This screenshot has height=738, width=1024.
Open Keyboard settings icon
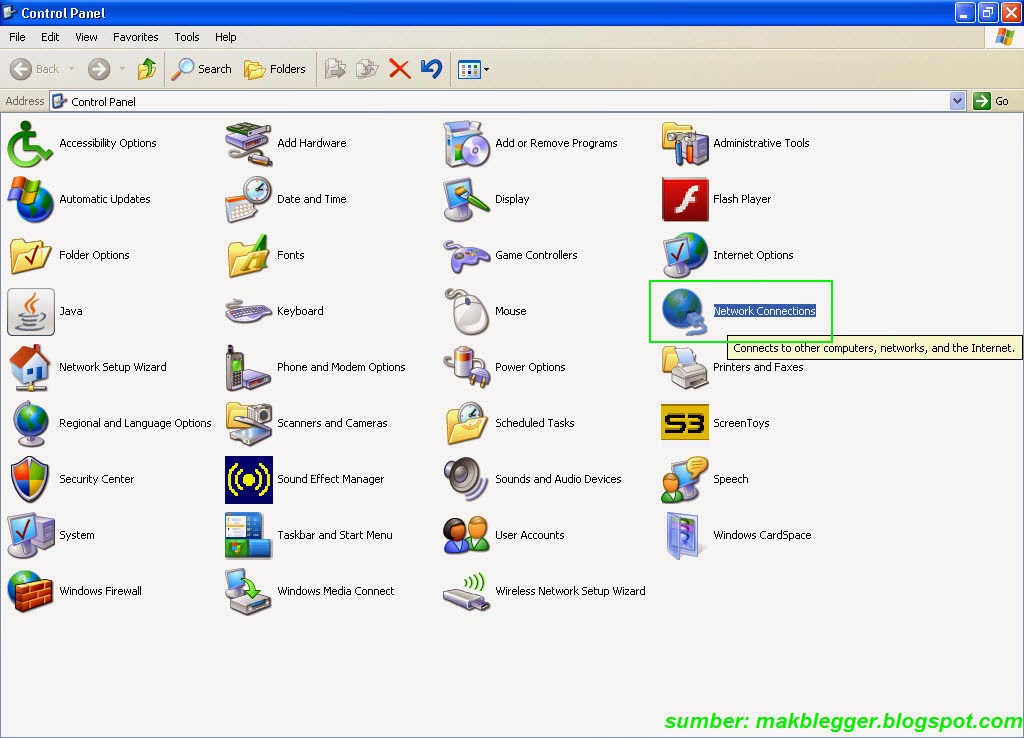click(x=248, y=312)
